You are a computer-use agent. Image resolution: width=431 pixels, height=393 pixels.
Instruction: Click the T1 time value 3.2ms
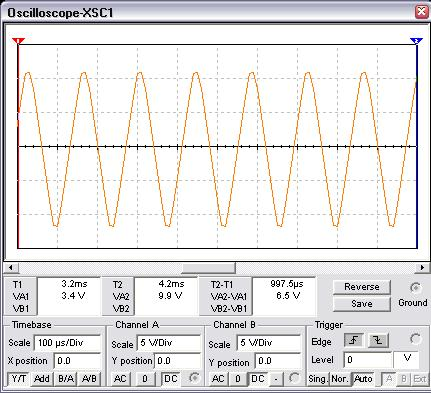(74, 284)
